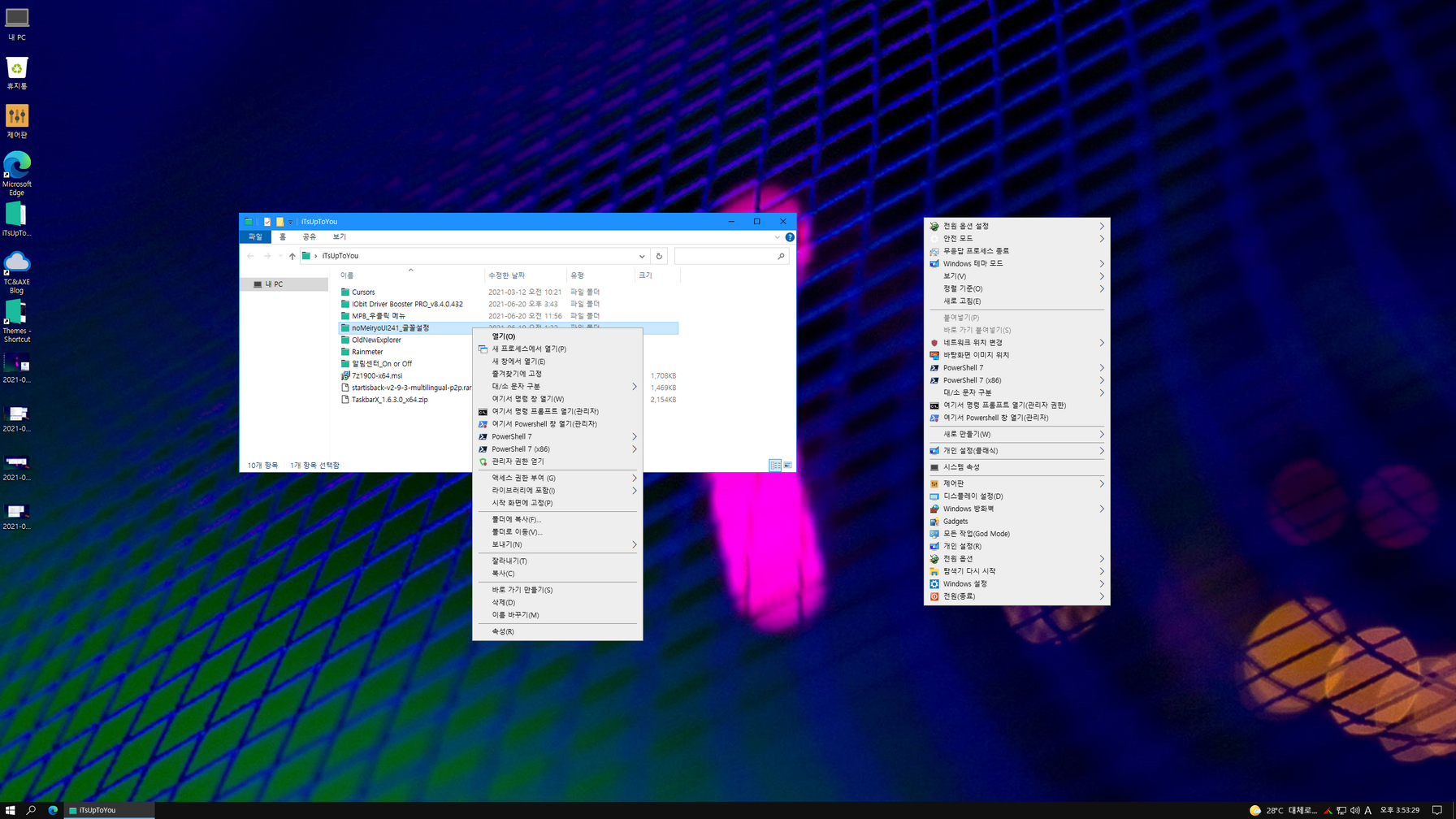Launch Microsoft Edge from desktop

(16, 174)
